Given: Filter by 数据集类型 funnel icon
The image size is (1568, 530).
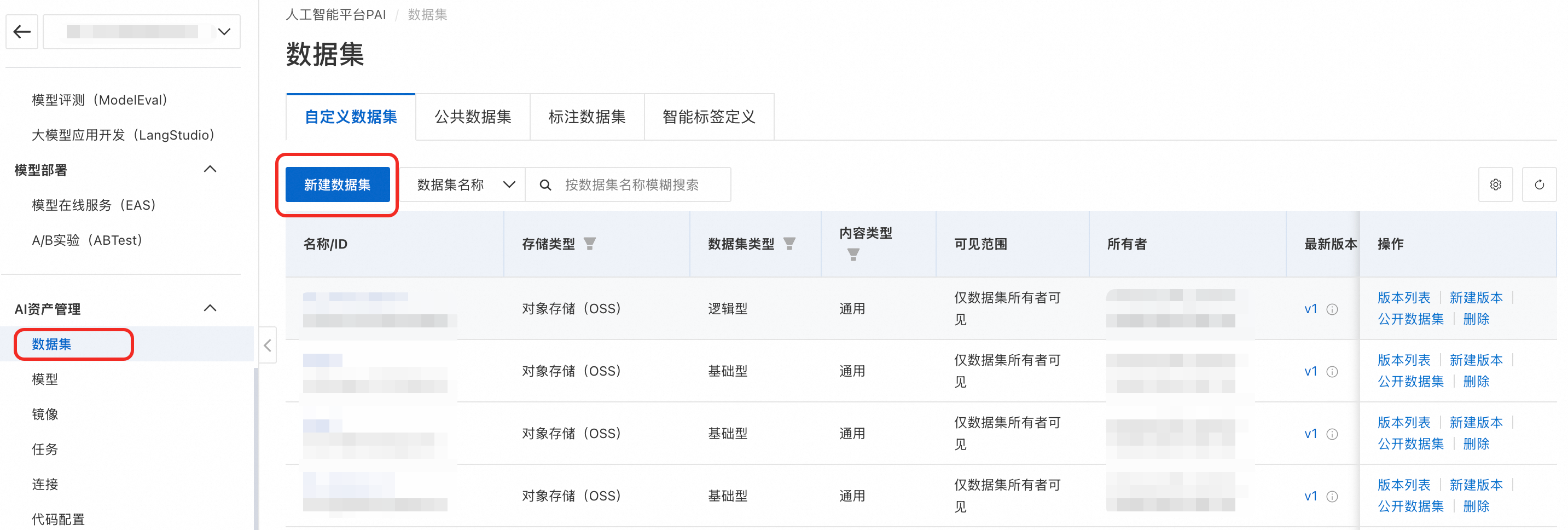Looking at the screenshot, I should pyautogui.click(x=789, y=244).
